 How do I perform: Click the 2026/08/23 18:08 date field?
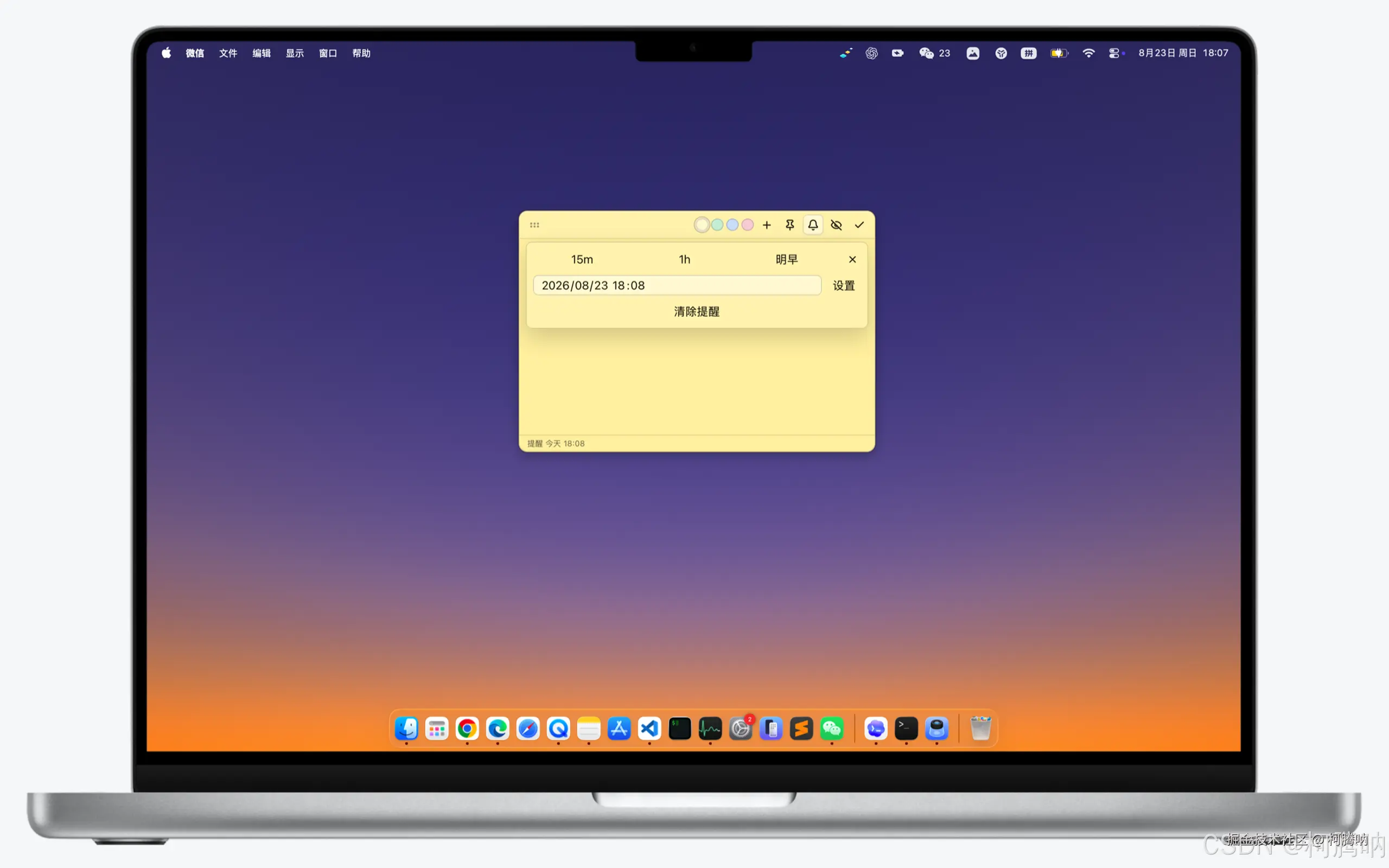tap(677, 285)
